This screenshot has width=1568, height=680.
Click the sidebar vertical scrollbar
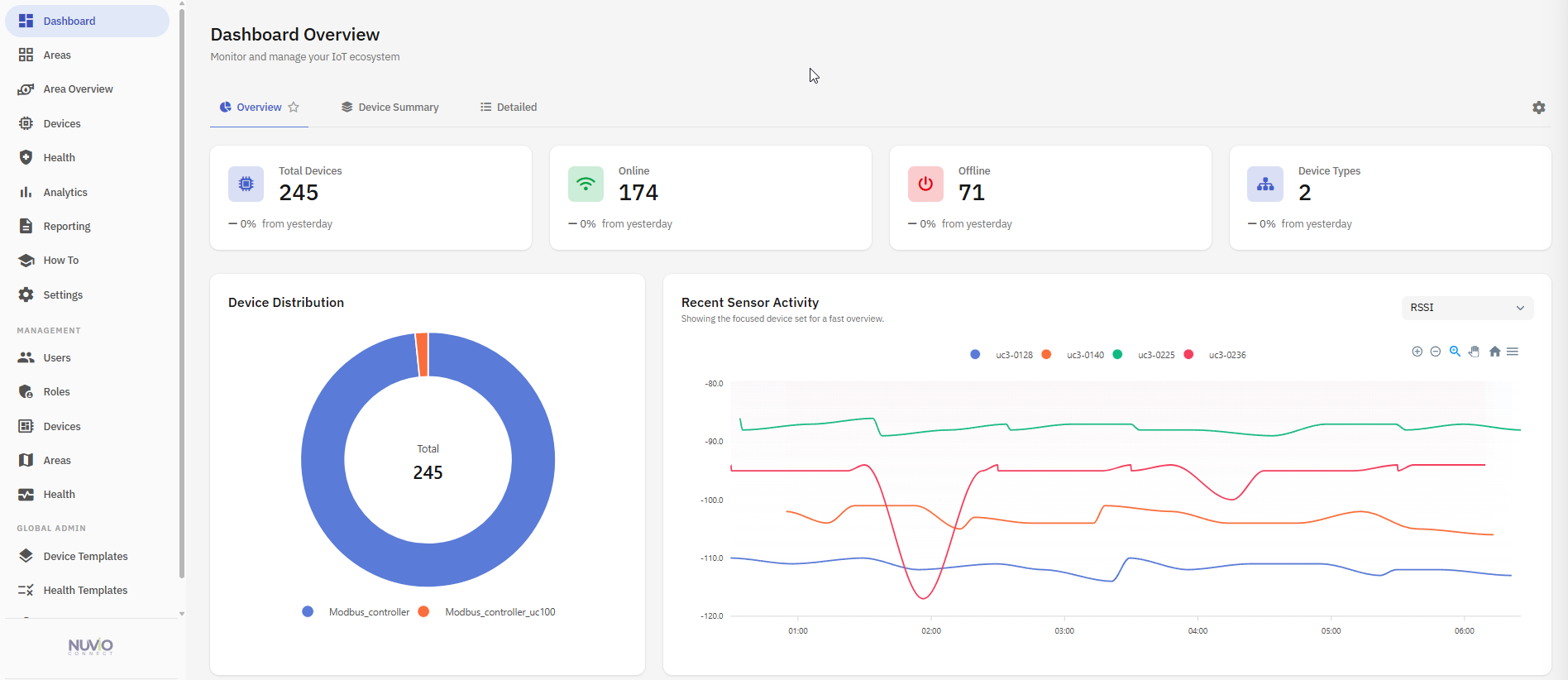pyautogui.click(x=182, y=294)
